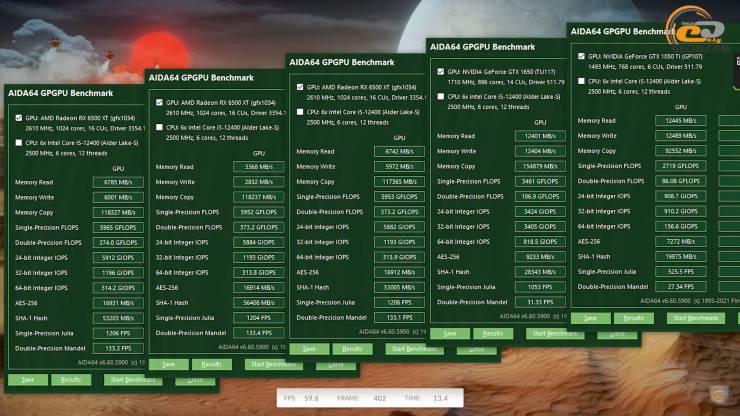Click Start Benchmark in GTX 1650 window
The image size is (740, 416).
[x=555, y=333]
